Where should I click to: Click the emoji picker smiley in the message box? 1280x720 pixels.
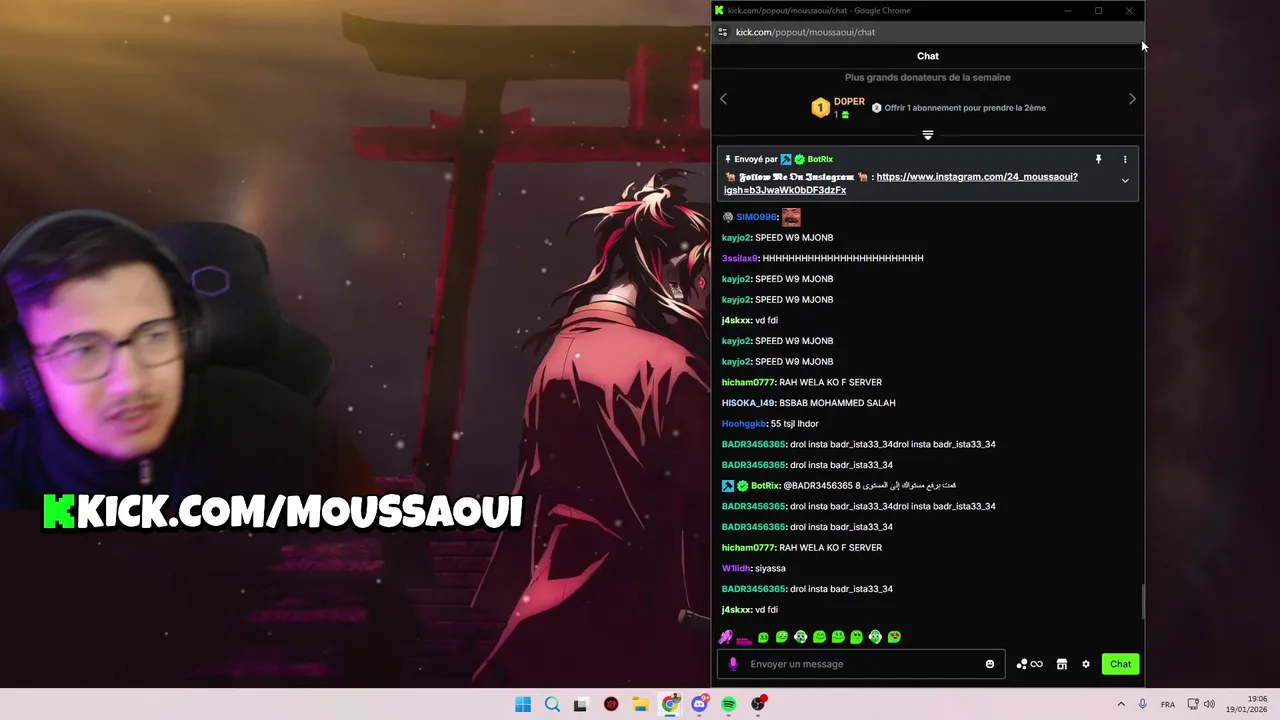pyautogui.click(x=990, y=664)
